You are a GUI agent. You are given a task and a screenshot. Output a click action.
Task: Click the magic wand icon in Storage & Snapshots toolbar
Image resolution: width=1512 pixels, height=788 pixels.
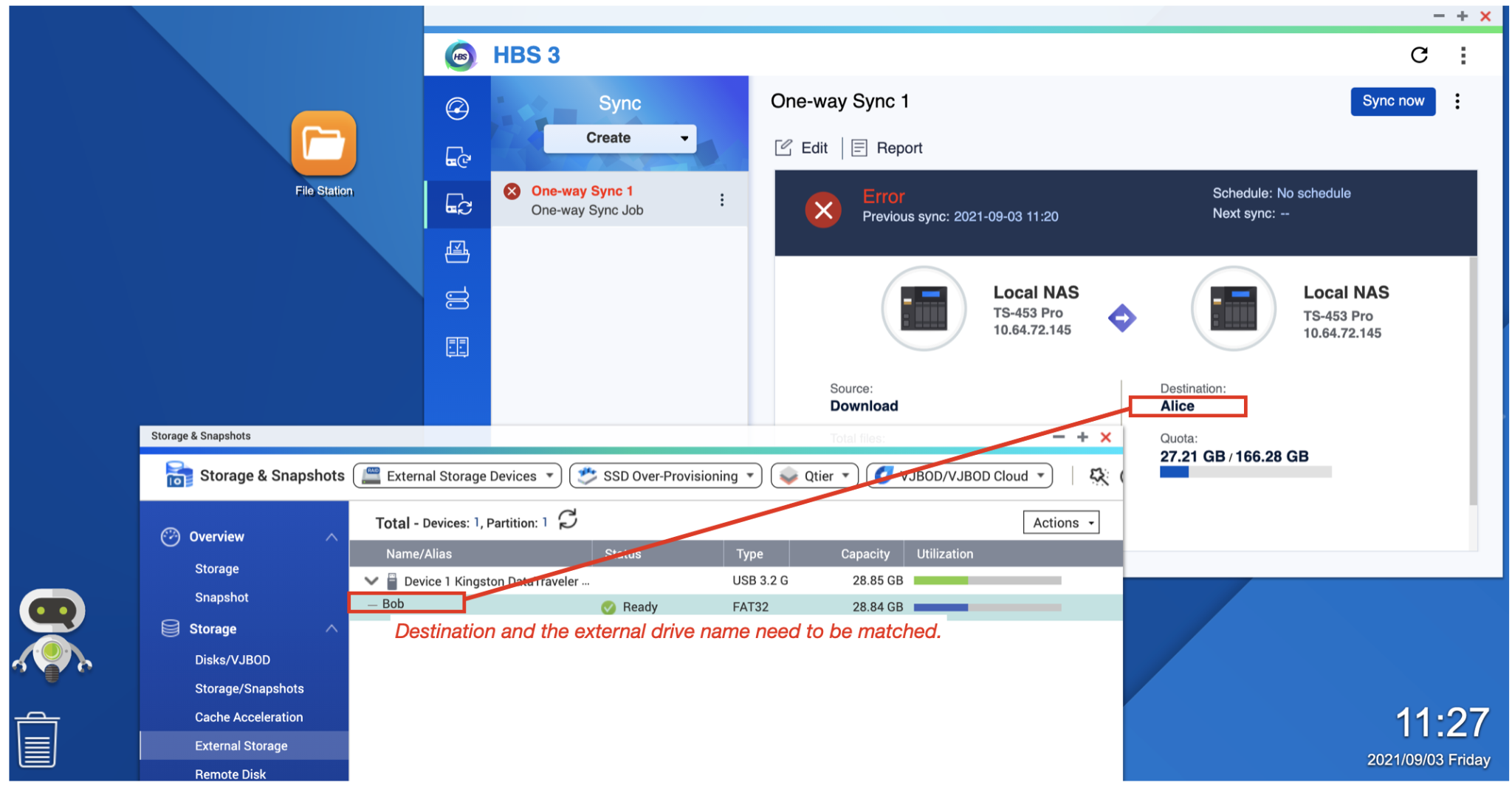point(1098,476)
